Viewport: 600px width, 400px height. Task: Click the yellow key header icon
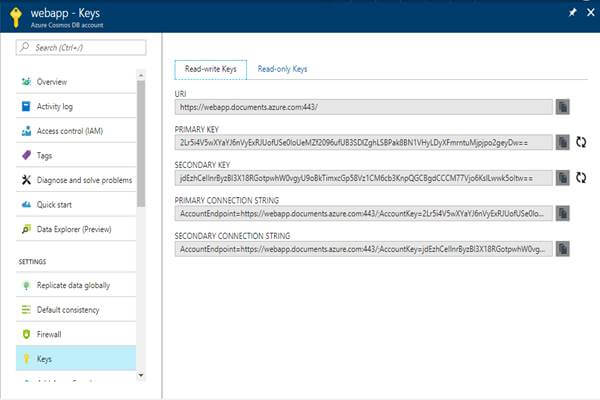pyautogui.click(x=16, y=17)
